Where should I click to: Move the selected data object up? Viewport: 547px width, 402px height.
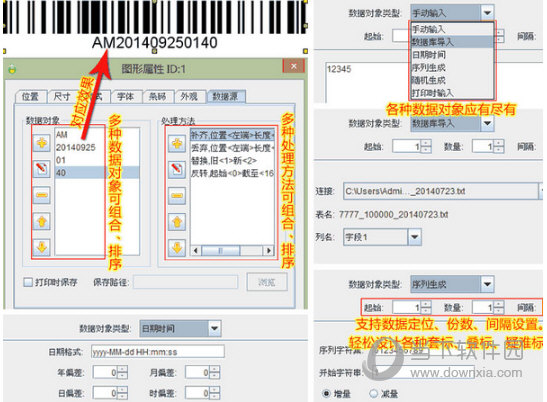point(42,221)
